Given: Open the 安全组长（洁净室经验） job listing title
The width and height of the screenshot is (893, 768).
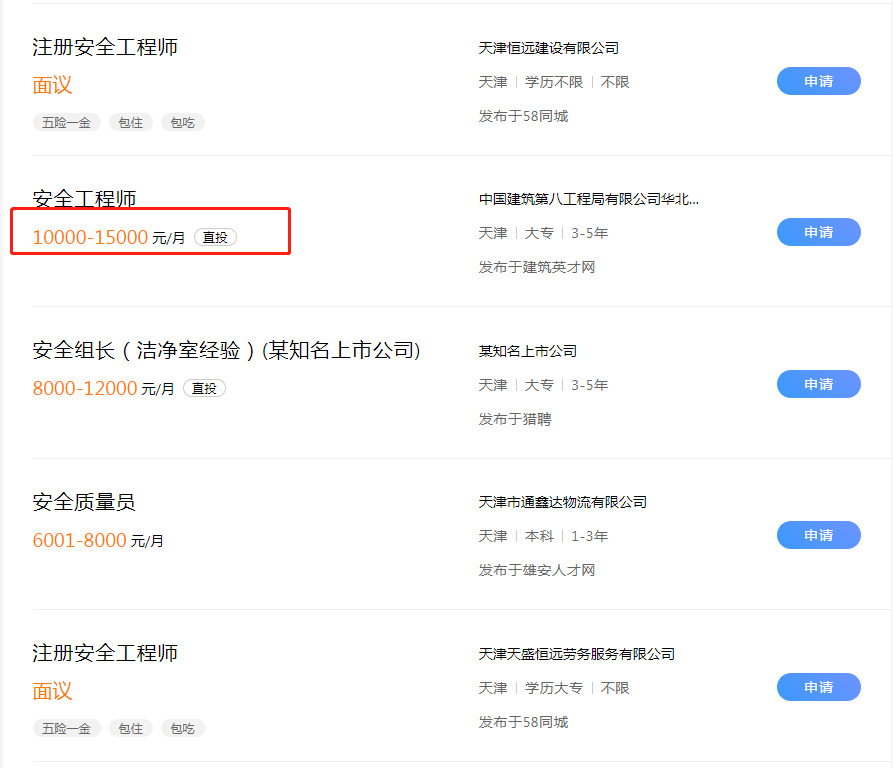Looking at the screenshot, I should 226,350.
